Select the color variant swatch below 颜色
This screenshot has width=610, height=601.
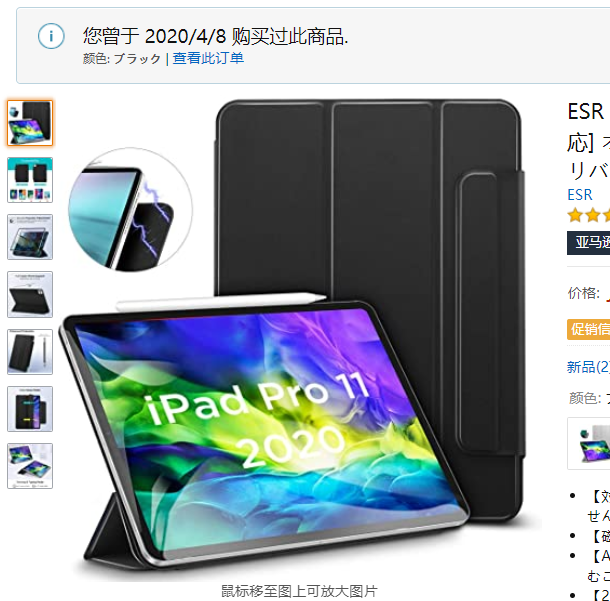pyautogui.click(x=589, y=444)
